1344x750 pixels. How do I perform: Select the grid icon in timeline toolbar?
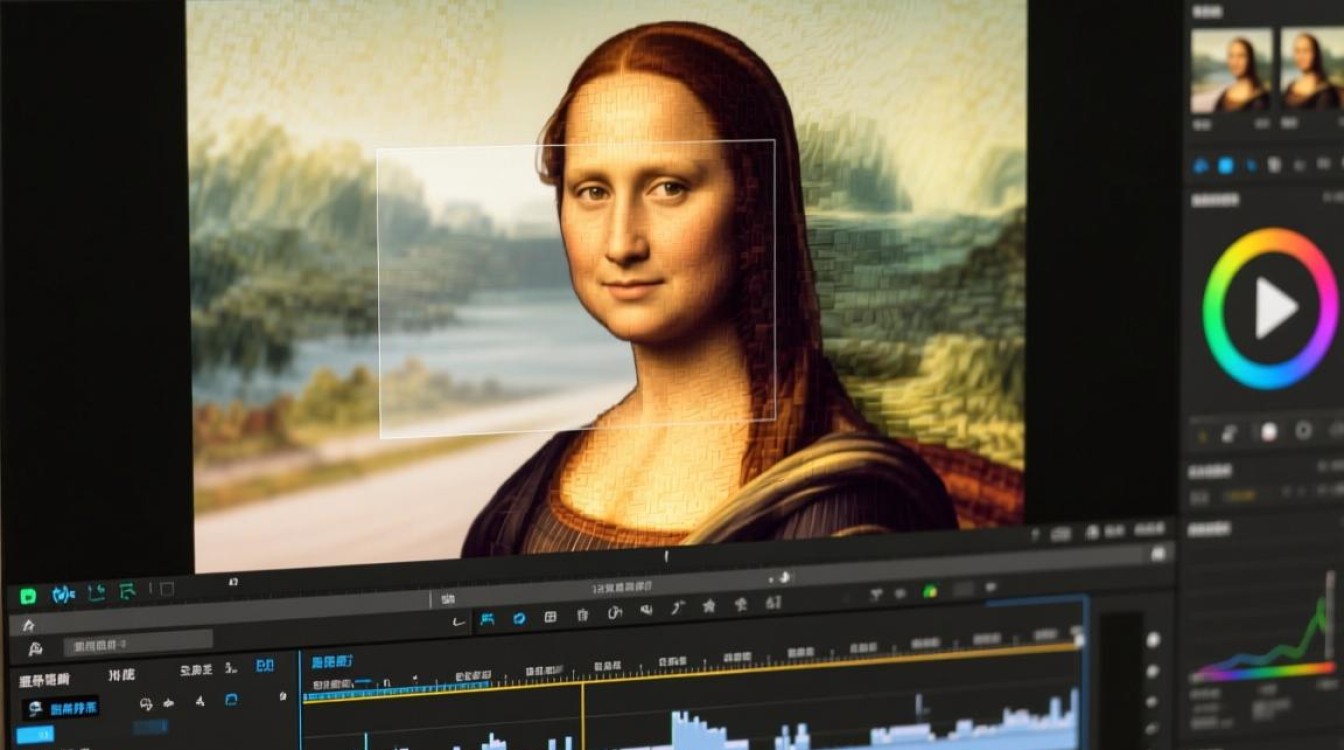(550, 618)
